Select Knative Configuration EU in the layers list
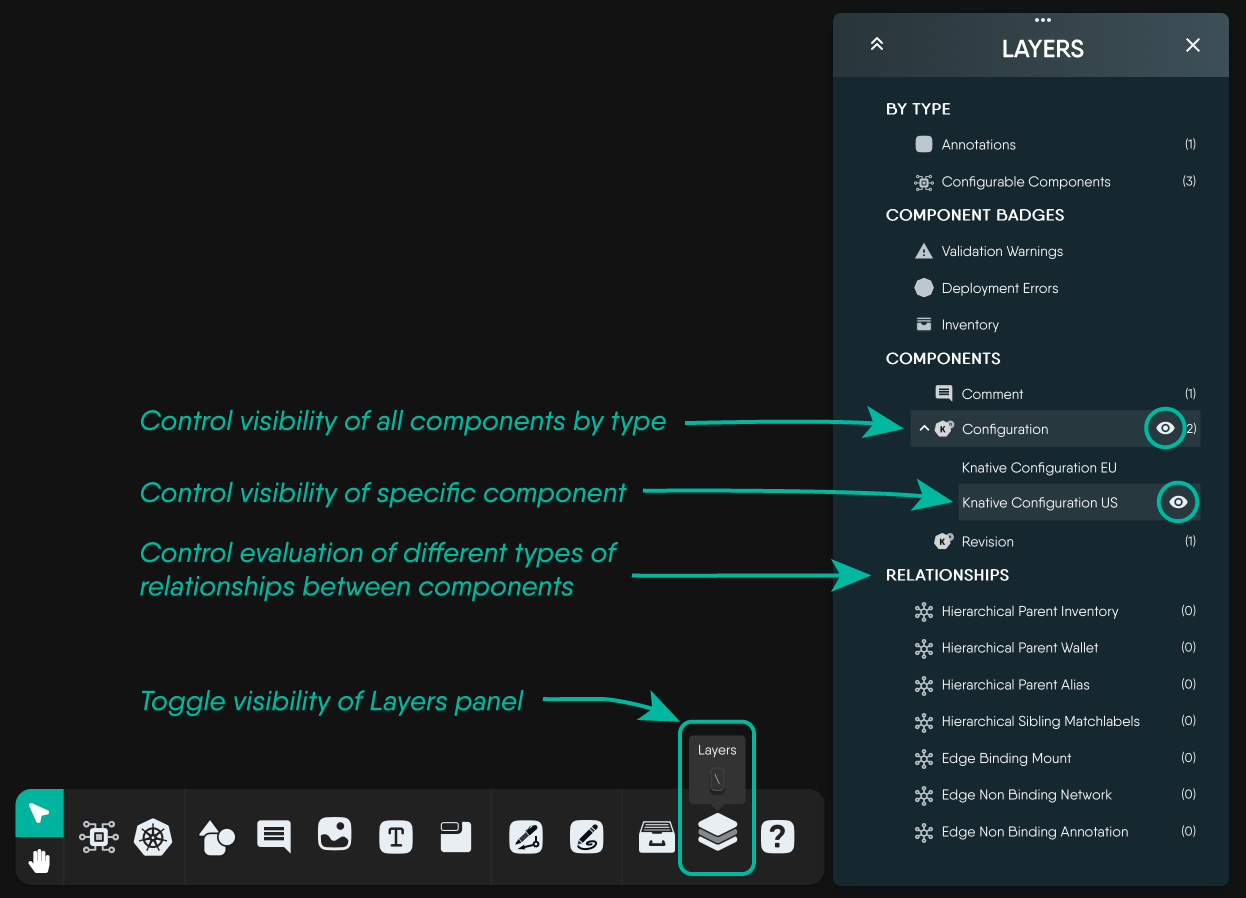1246x898 pixels. click(x=1038, y=467)
